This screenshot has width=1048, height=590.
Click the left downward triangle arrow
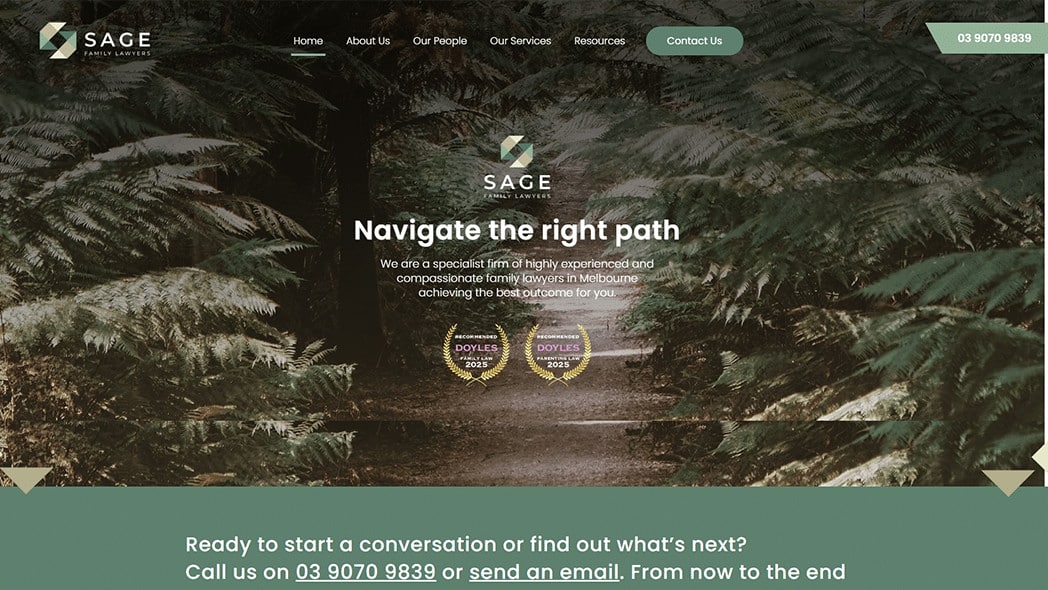25,478
